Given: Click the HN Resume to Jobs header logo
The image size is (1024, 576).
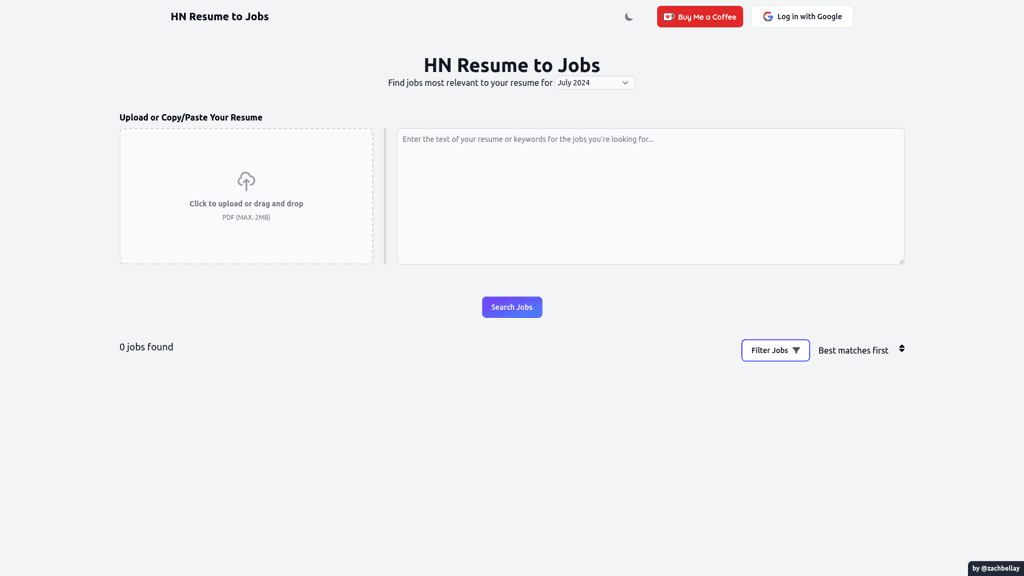Looking at the screenshot, I should point(219,16).
